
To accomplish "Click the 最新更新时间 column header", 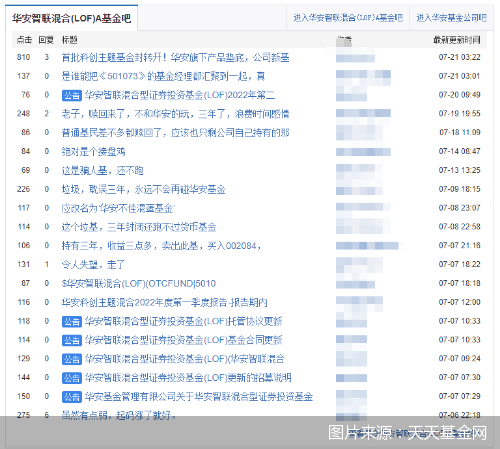I will click(x=457, y=40).
